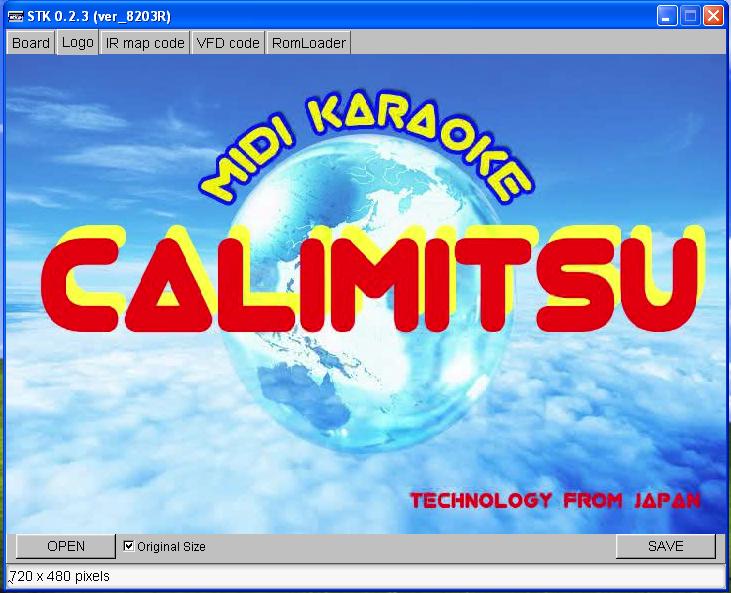Toggle the Original Size checkbox

coord(129,546)
